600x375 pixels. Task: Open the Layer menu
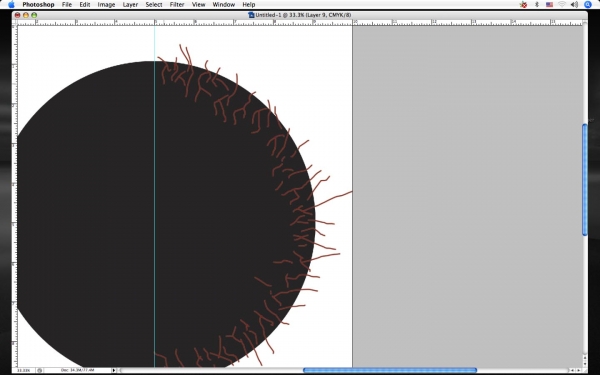130,5
